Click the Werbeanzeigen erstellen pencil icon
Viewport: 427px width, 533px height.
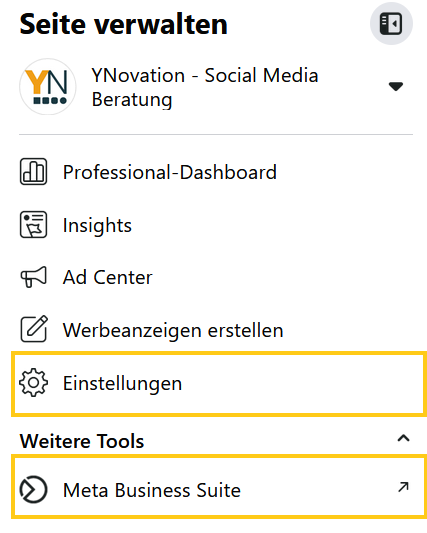34,329
